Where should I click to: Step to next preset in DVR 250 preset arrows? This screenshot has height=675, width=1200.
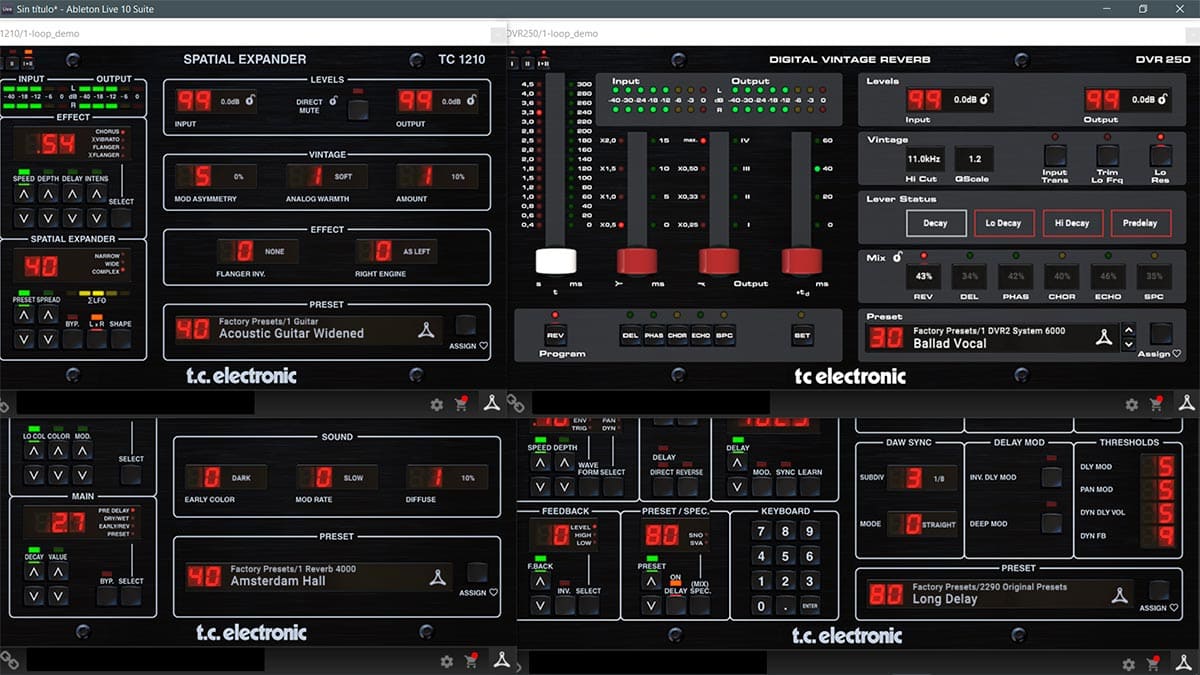click(x=1129, y=344)
